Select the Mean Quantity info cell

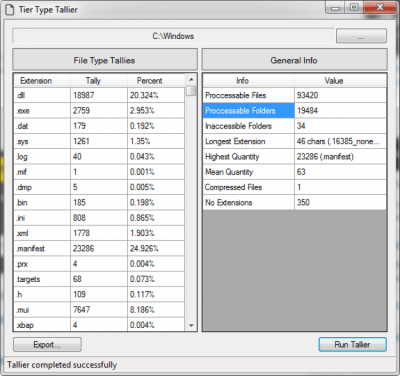pyautogui.click(x=248, y=172)
